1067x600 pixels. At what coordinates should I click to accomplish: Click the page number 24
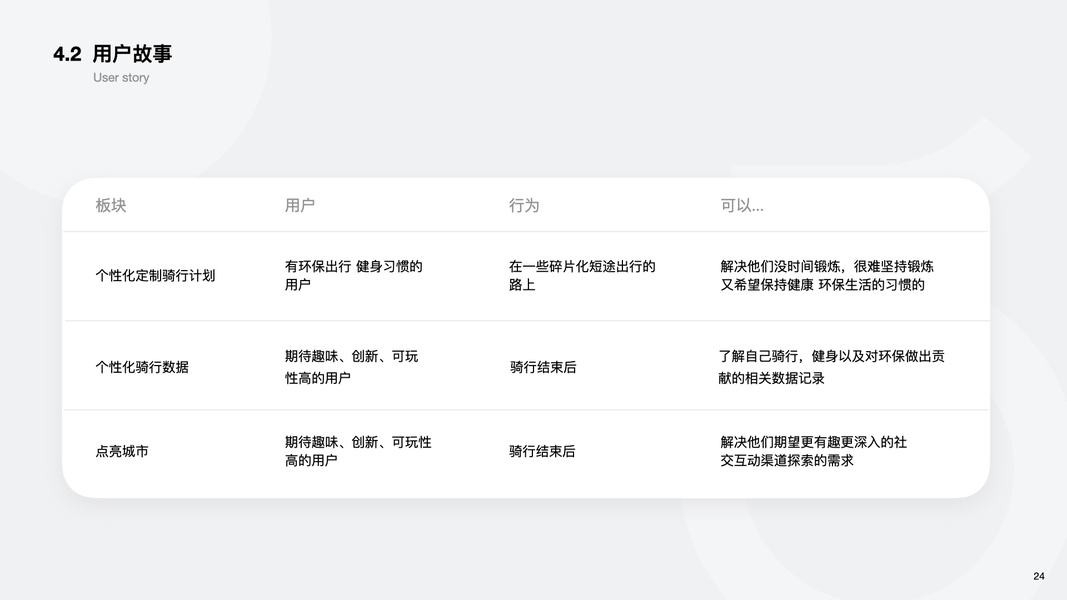1038,576
